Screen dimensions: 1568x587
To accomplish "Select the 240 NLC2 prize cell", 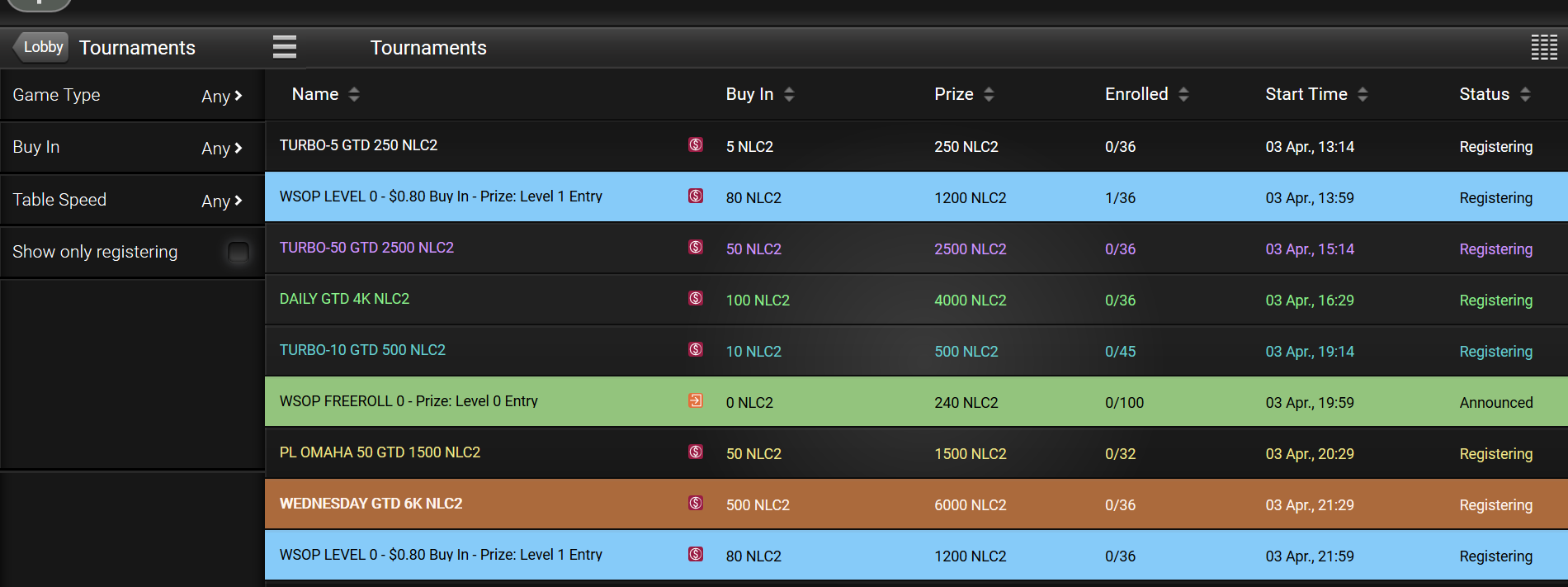I will 966,403.
